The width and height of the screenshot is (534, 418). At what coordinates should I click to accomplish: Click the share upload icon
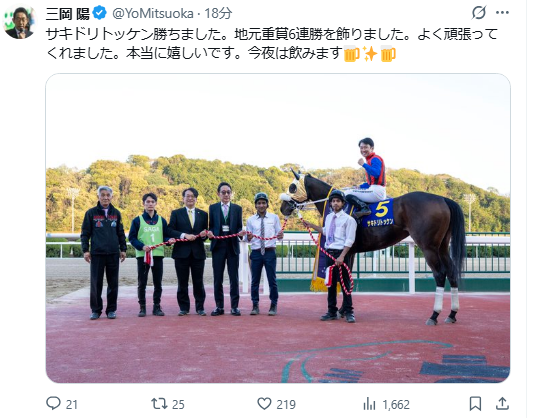point(502,404)
